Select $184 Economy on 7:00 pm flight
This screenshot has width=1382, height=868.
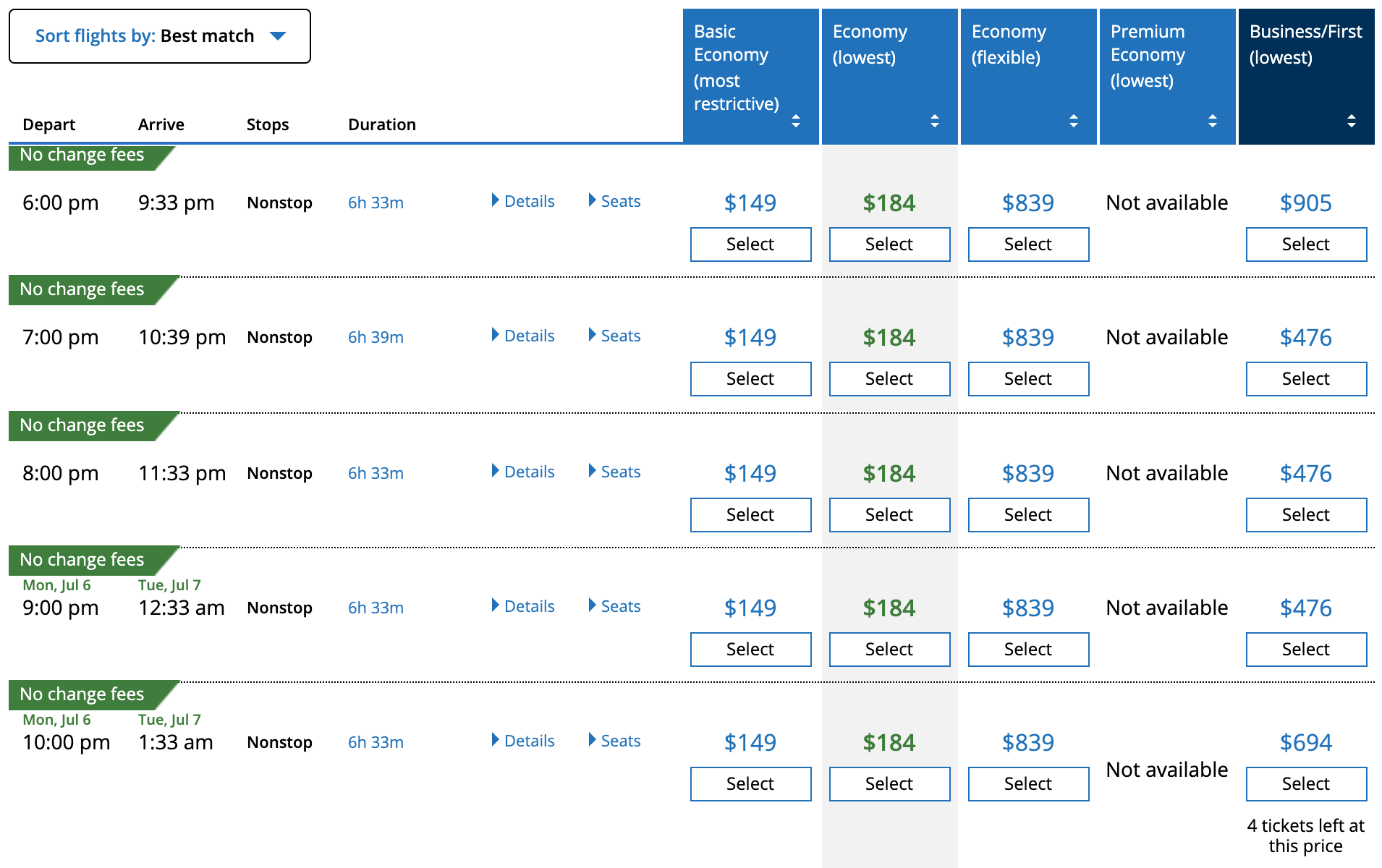[x=890, y=379]
